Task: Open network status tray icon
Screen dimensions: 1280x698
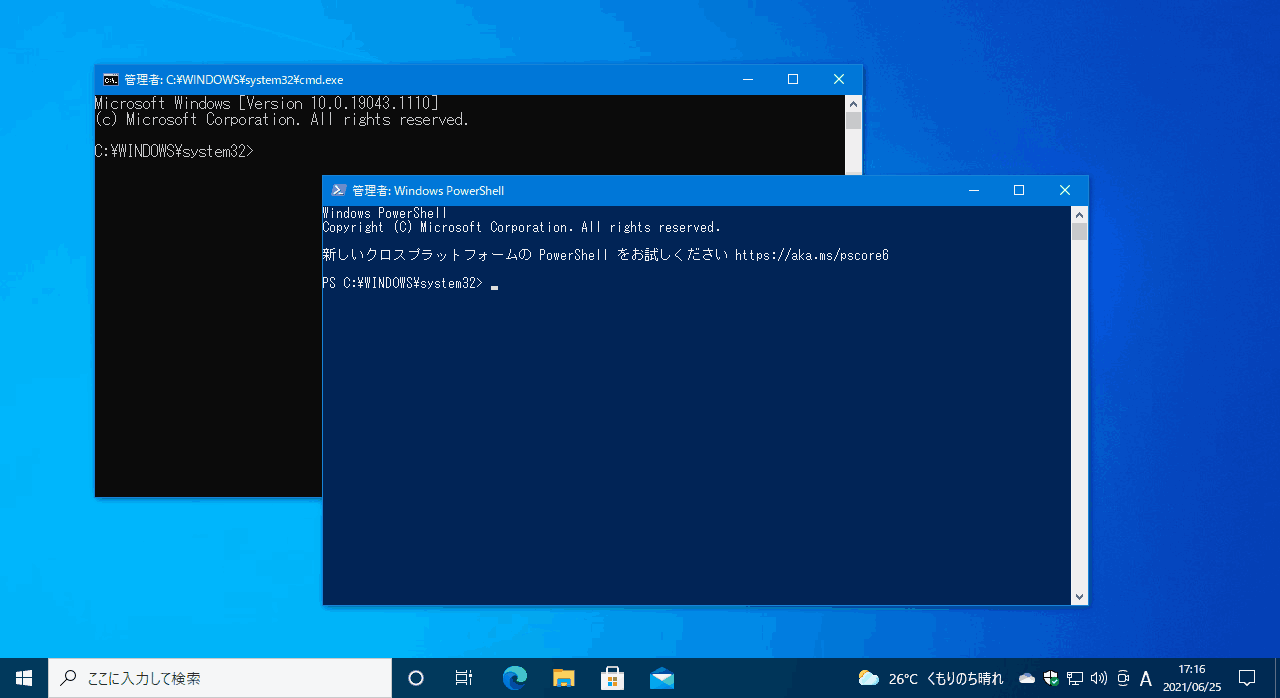Action: [1075, 678]
